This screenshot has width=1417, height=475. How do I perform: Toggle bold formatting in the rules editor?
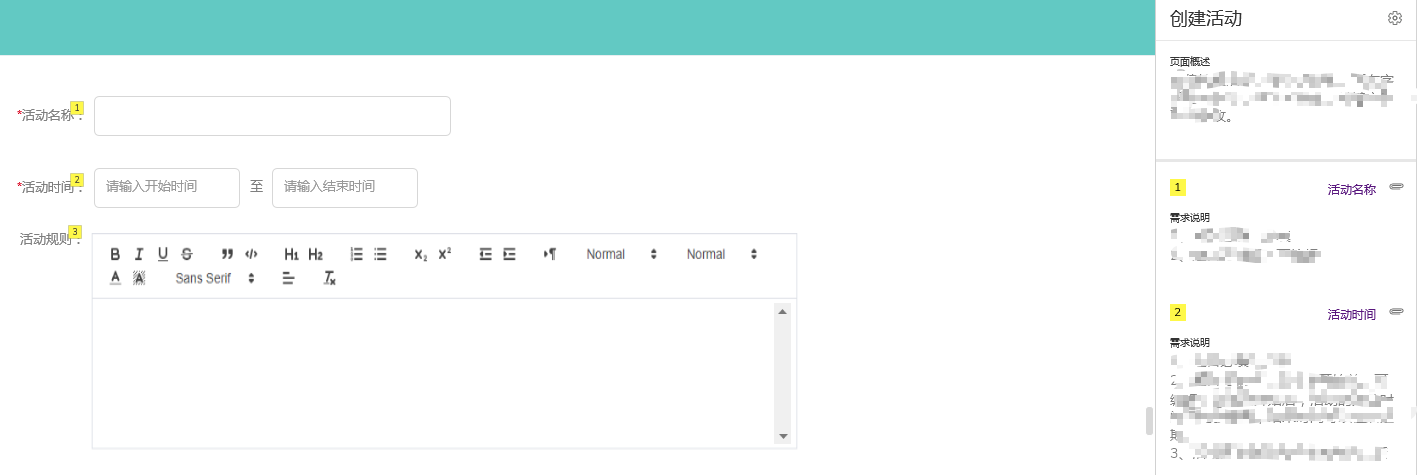(x=115, y=254)
